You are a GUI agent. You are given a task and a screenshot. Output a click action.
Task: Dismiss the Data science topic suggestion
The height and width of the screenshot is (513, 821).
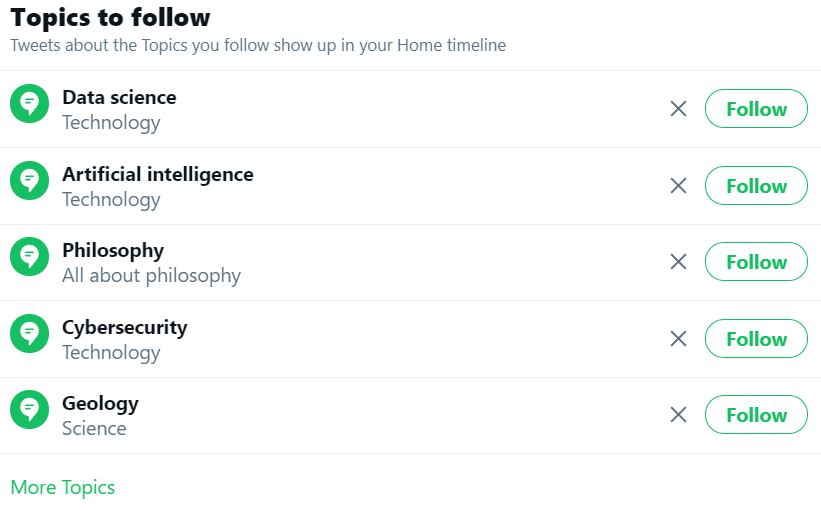[678, 109]
